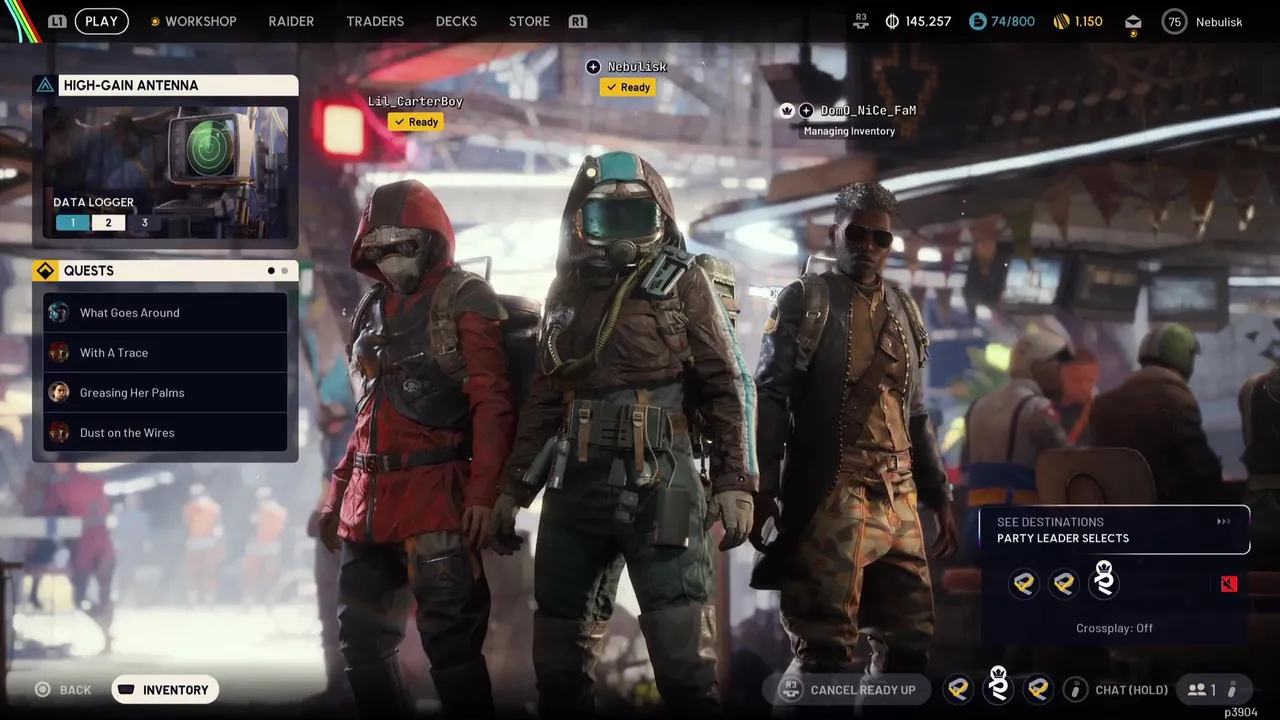1280x720 pixels.
Task: Click the gold Raider tokens icon
Action: pos(1061,21)
